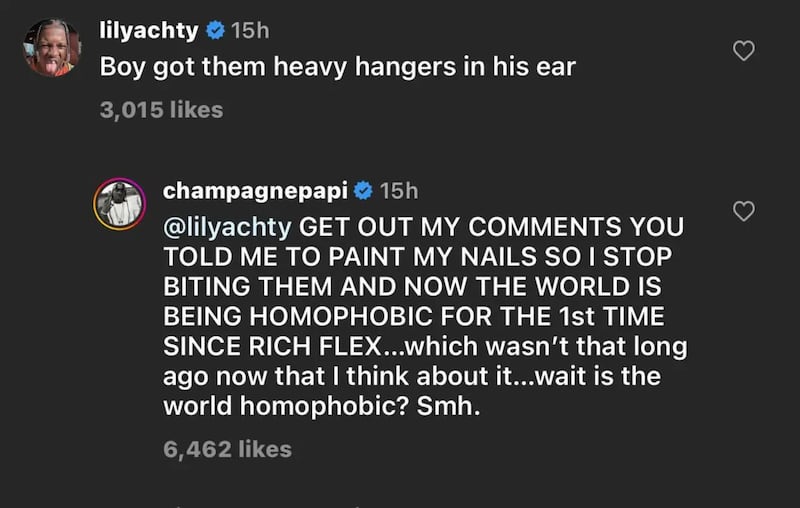Click the 15h timestamp beside lilyachty
The image size is (800, 508).
coord(250,30)
